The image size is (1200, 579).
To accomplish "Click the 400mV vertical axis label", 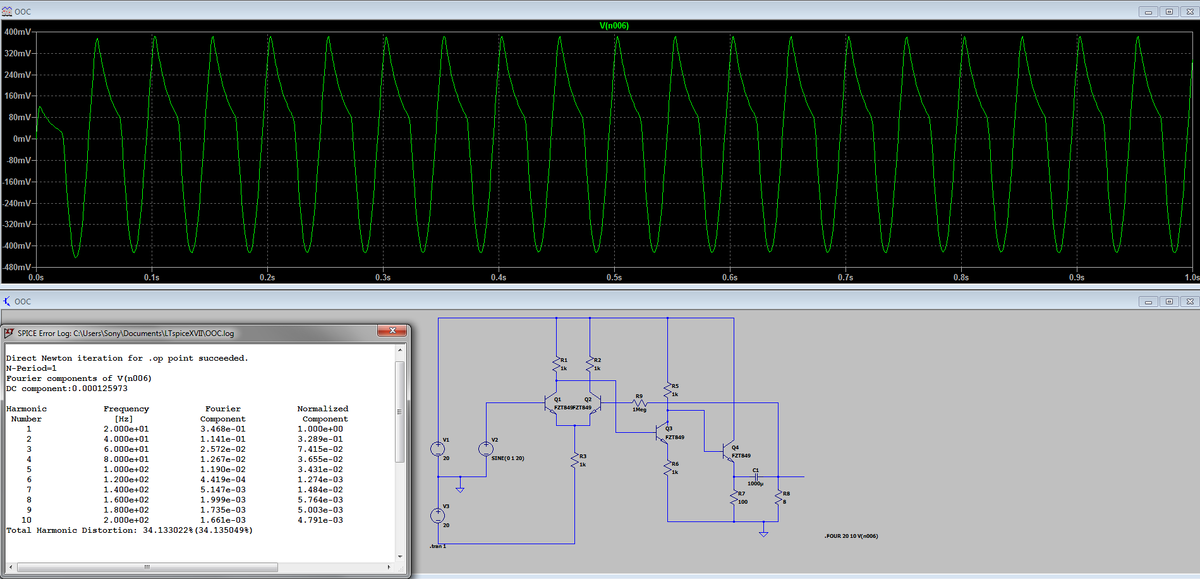I will click(19, 32).
